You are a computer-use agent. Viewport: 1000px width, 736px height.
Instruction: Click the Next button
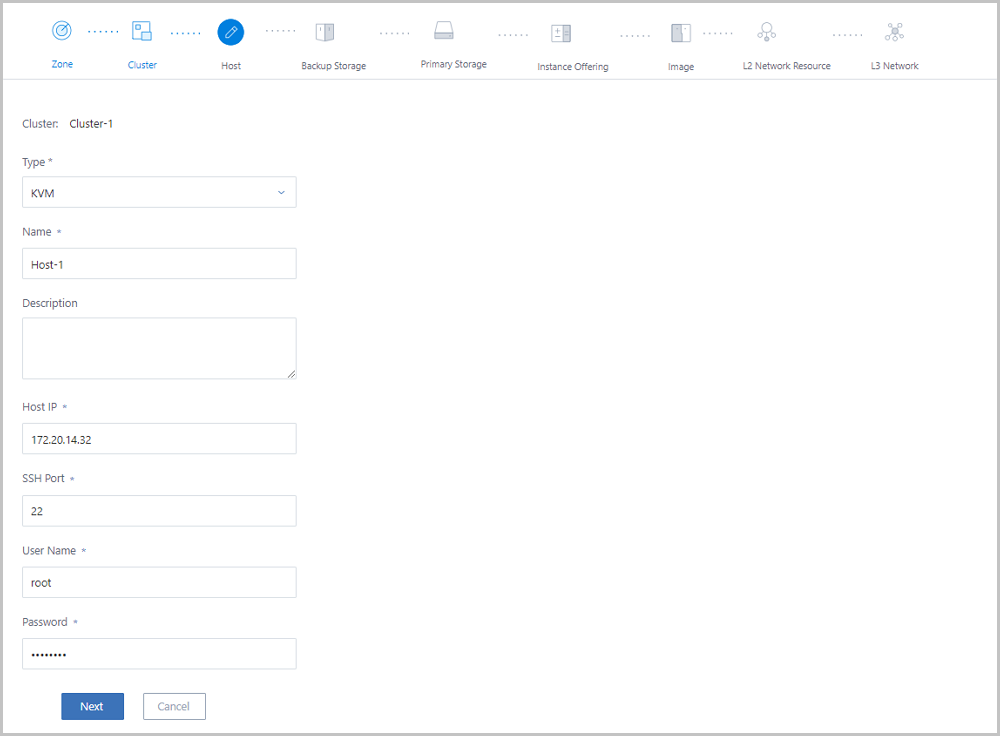coord(92,707)
